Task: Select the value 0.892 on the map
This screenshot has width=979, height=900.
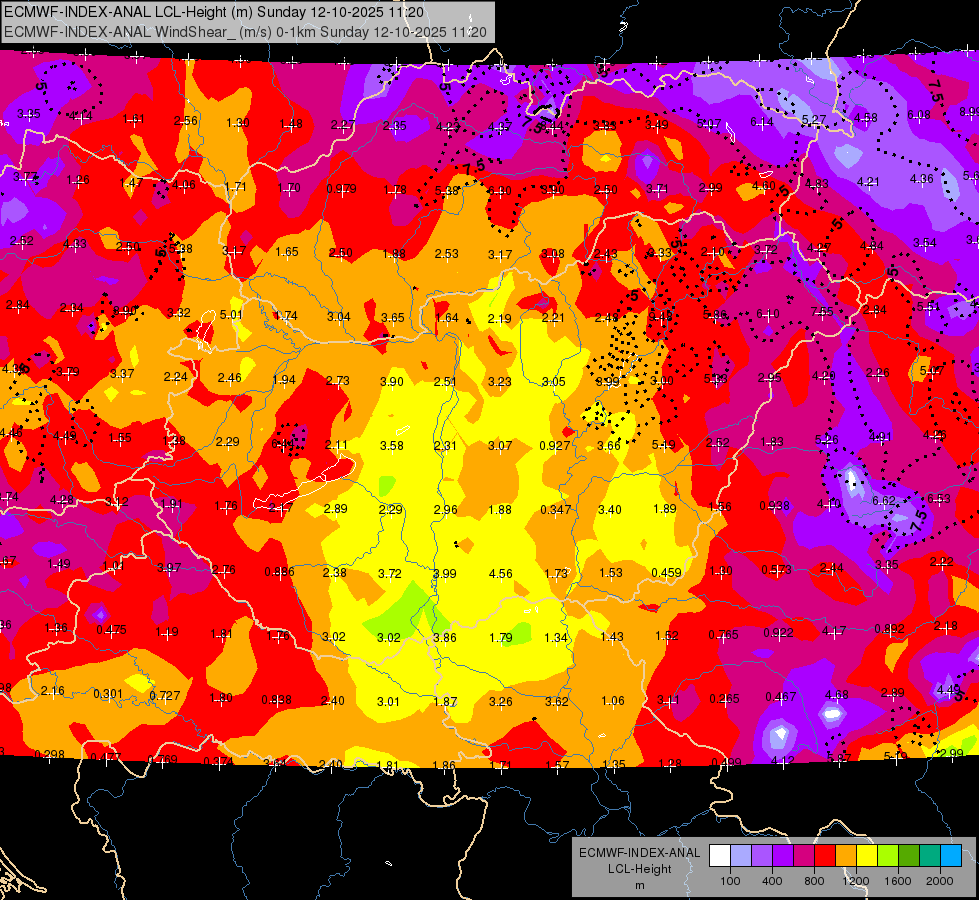Action: [x=890, y=628]
